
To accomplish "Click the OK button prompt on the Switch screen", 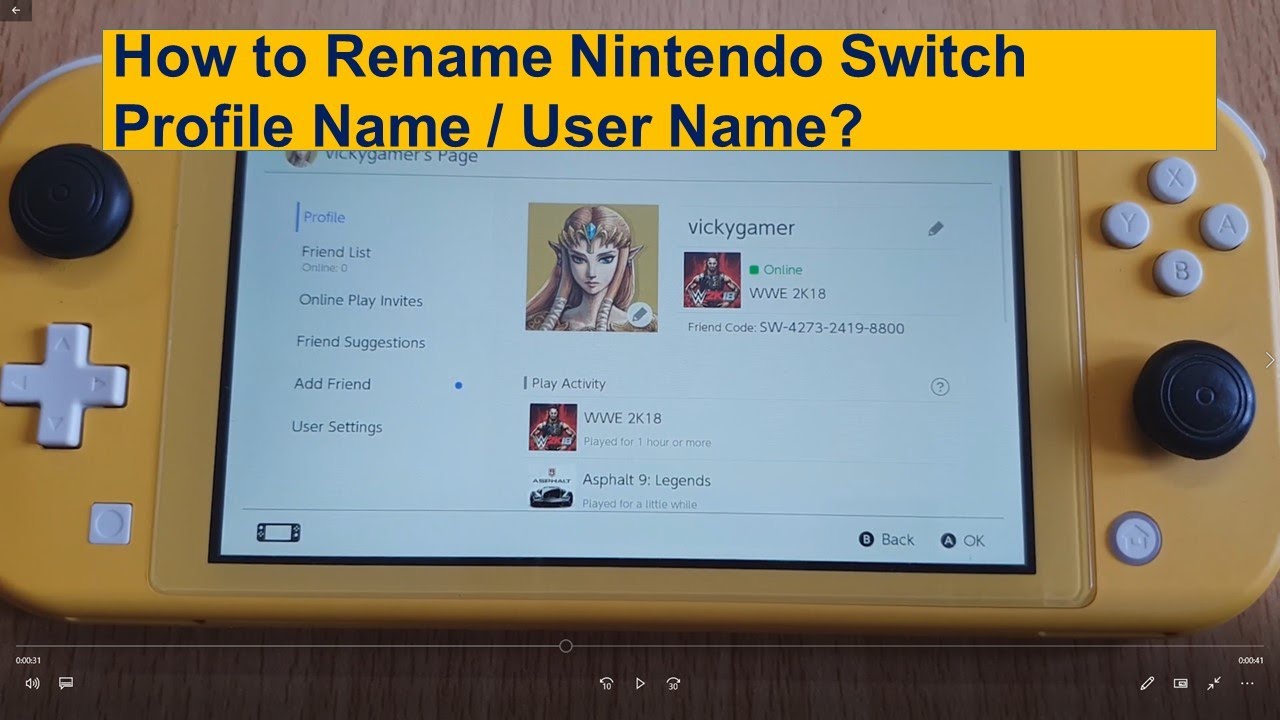I will coord(963,541).
